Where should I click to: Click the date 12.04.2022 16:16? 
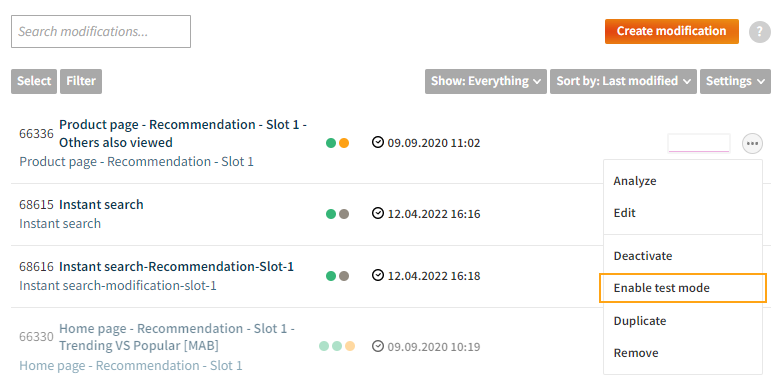click(x=434, y=214)
